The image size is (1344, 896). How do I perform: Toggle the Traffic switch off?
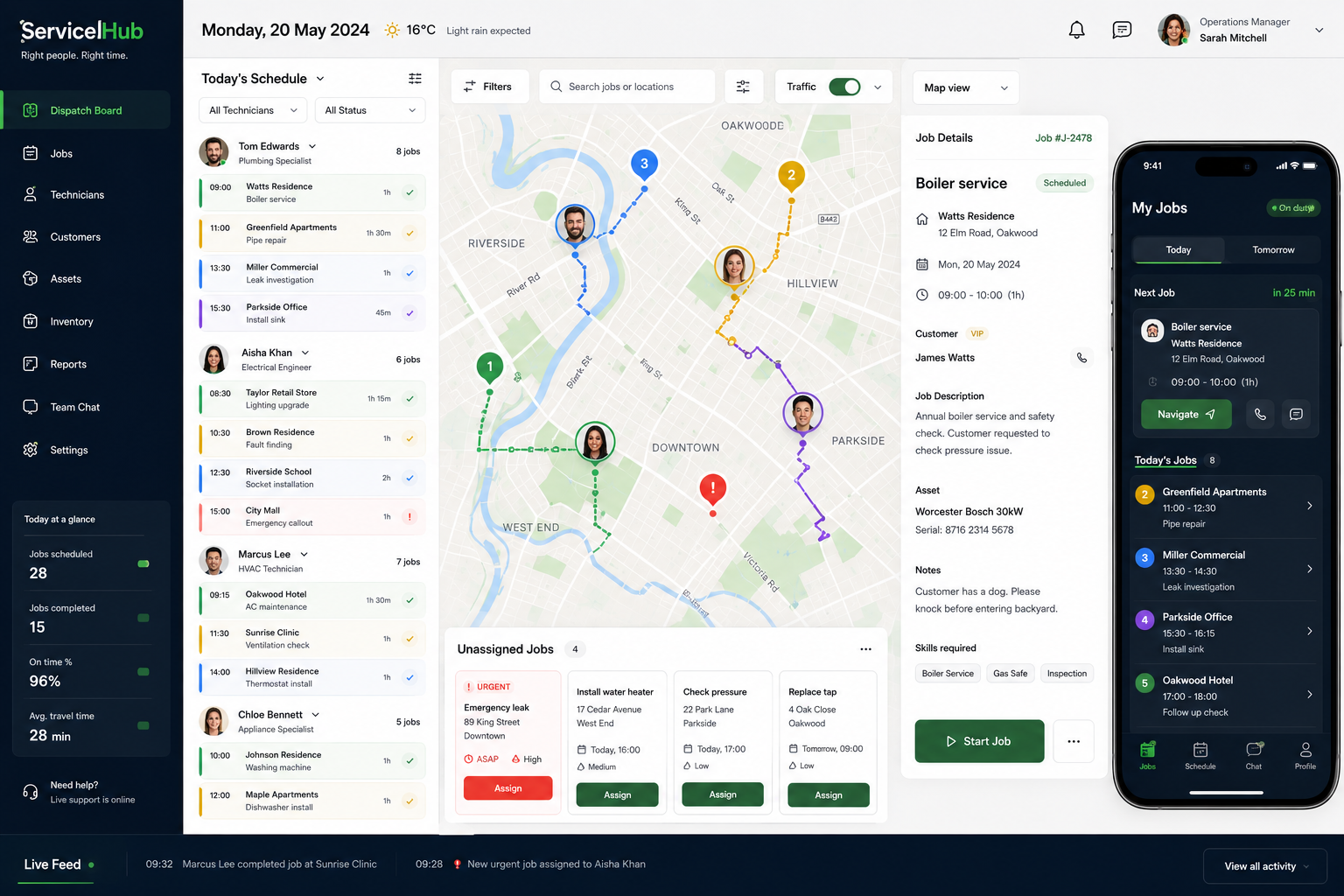(844, 87)
